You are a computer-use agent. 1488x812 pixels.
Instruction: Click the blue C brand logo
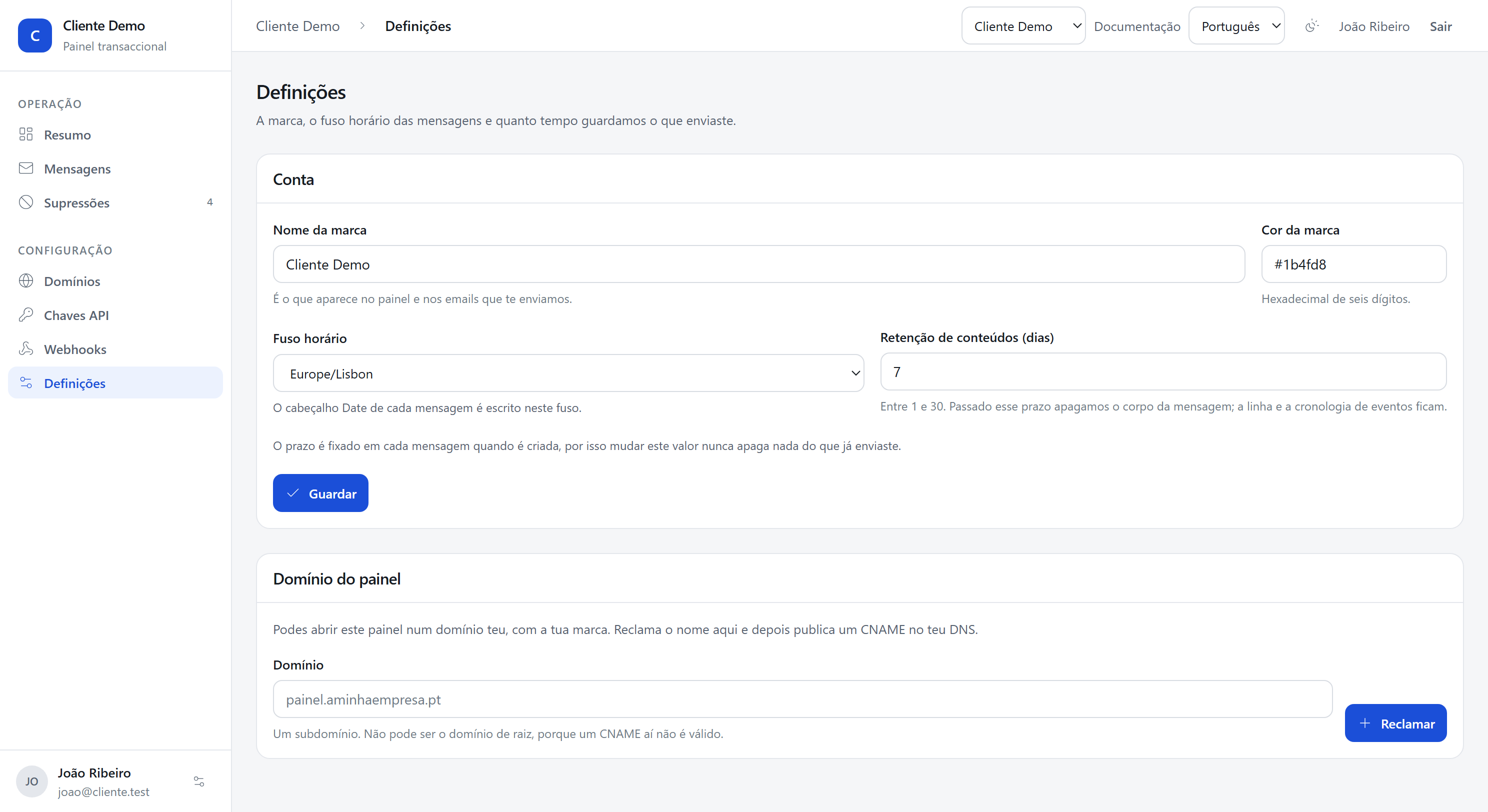pyautogui.click(x=34, y=35)
